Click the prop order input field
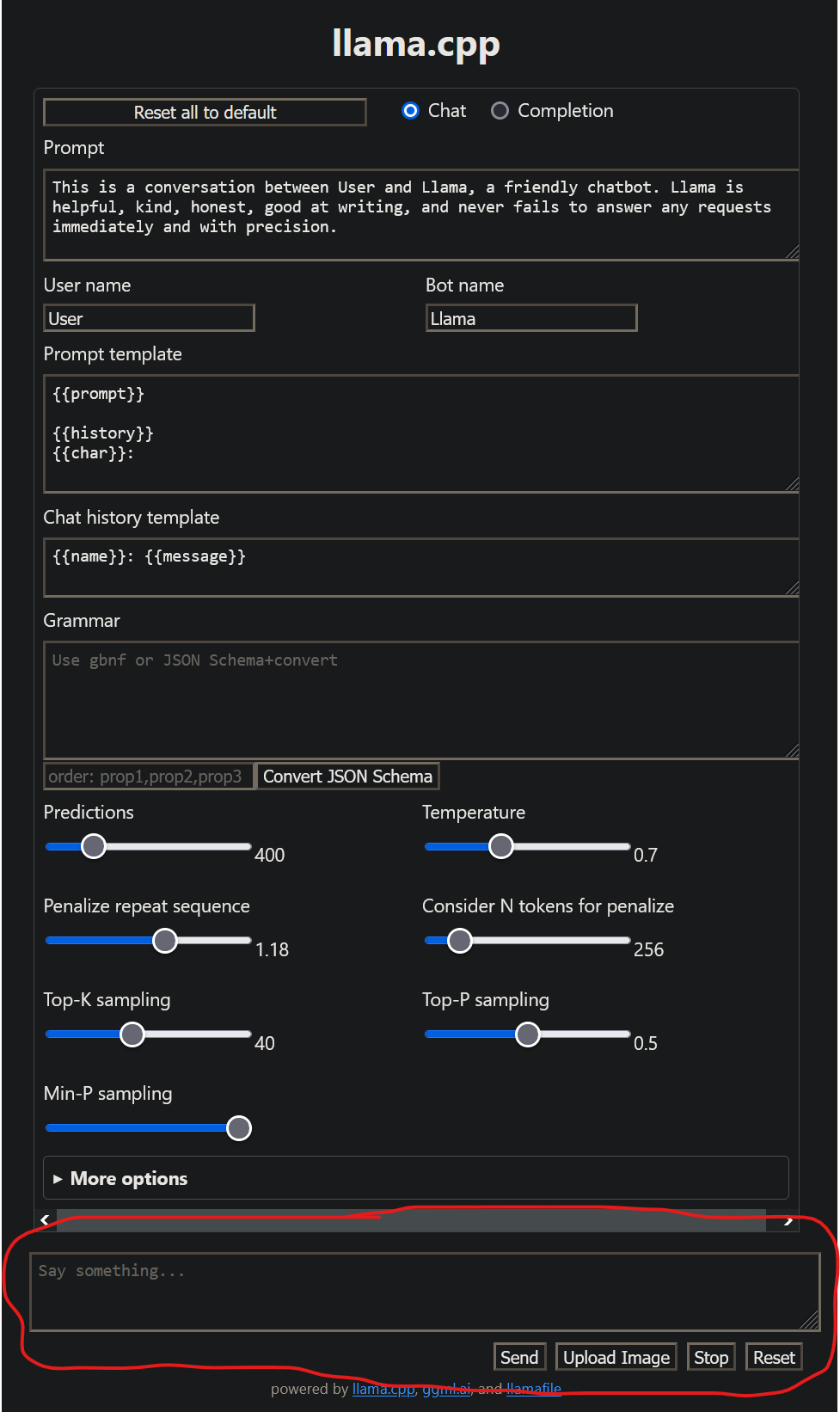840x1412 pixels. (x=150, y=777)
